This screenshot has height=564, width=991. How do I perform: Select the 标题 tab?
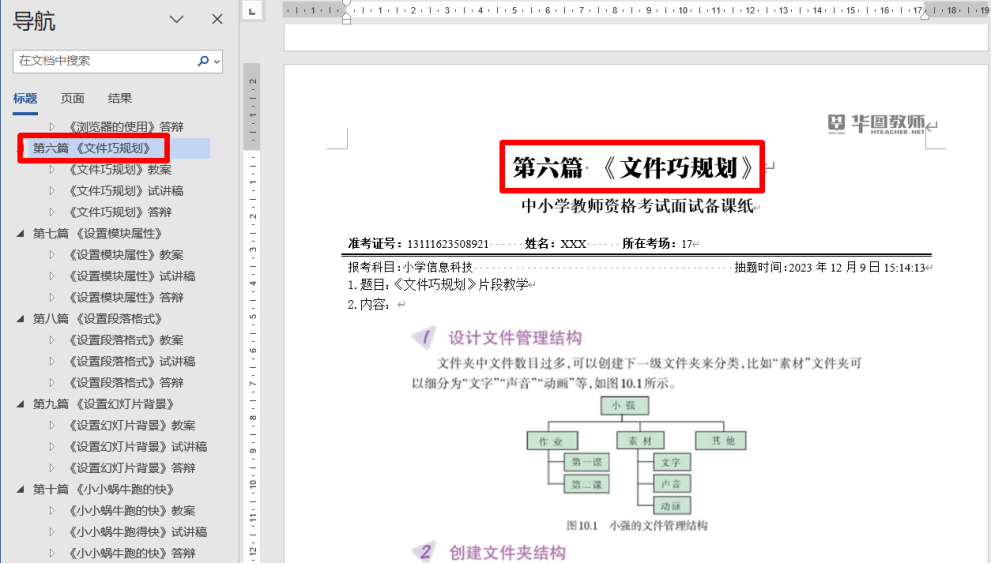click(x=25, y=98)
